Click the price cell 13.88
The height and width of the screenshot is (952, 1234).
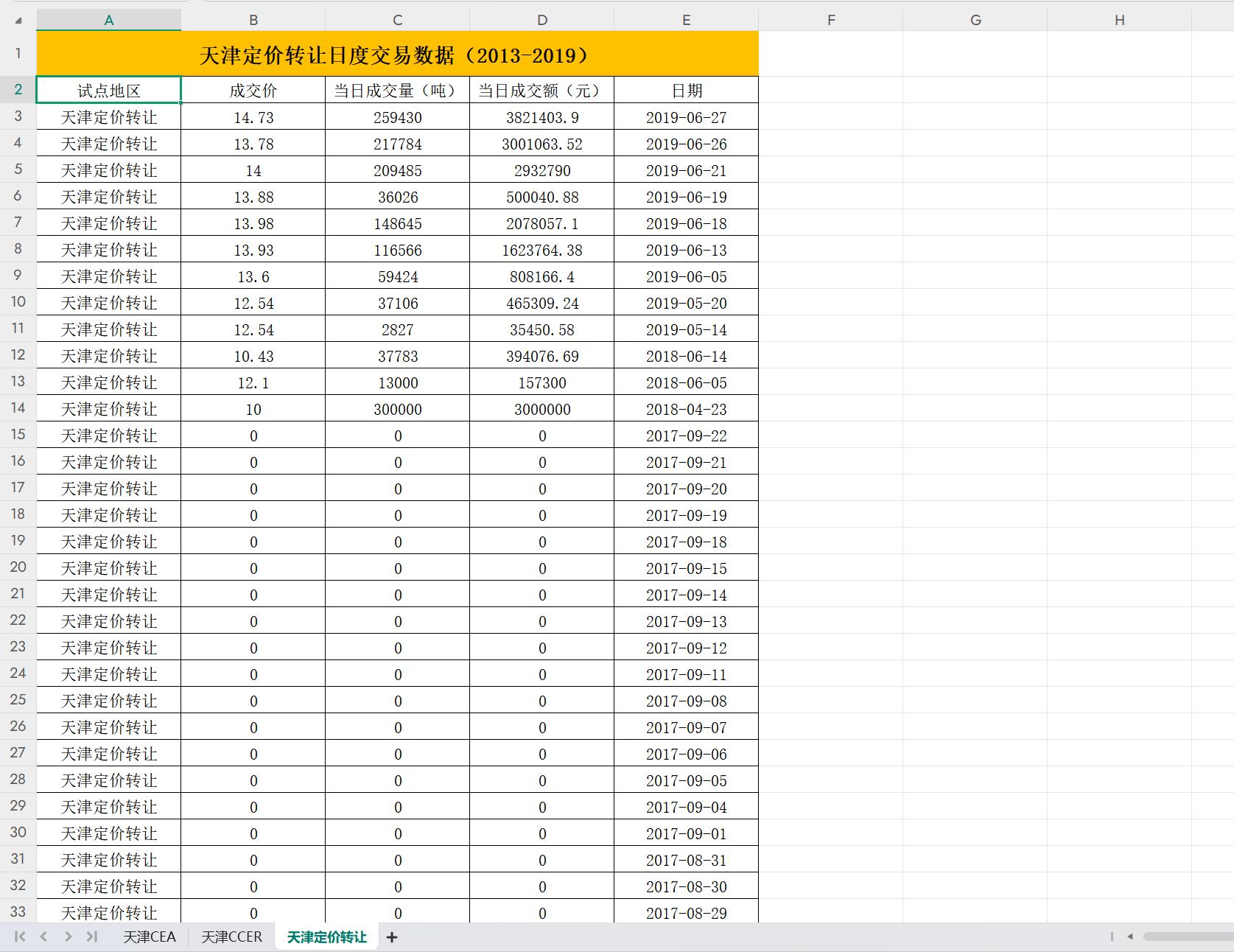point(253,196)
